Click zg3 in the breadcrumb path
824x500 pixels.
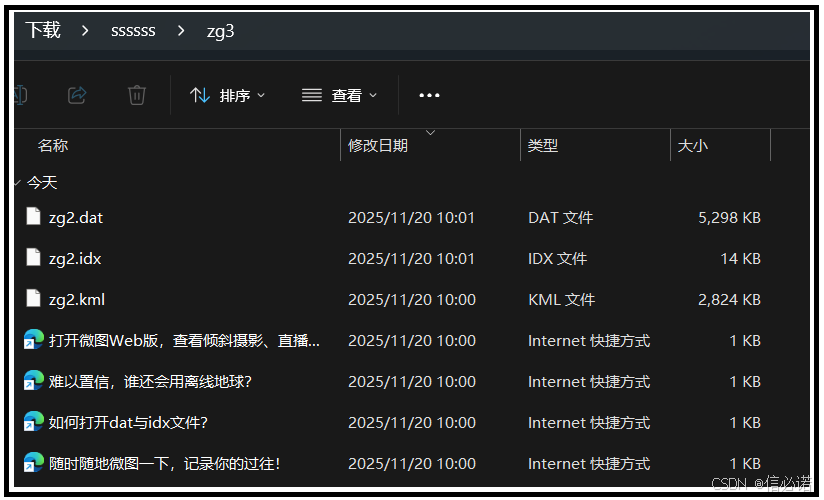click(x=220, y=32)
